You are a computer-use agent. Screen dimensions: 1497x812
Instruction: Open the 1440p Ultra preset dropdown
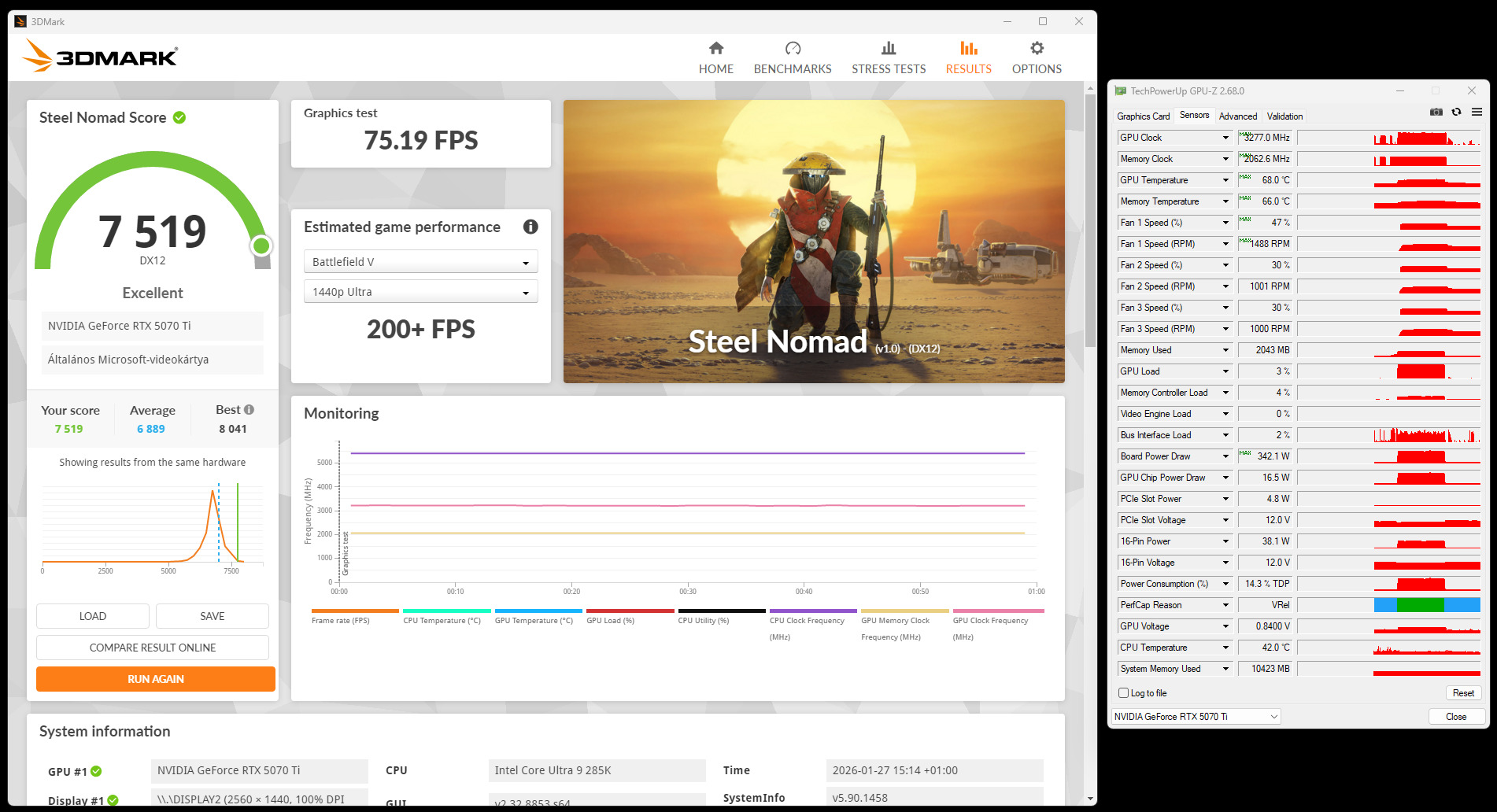point(421,292)
